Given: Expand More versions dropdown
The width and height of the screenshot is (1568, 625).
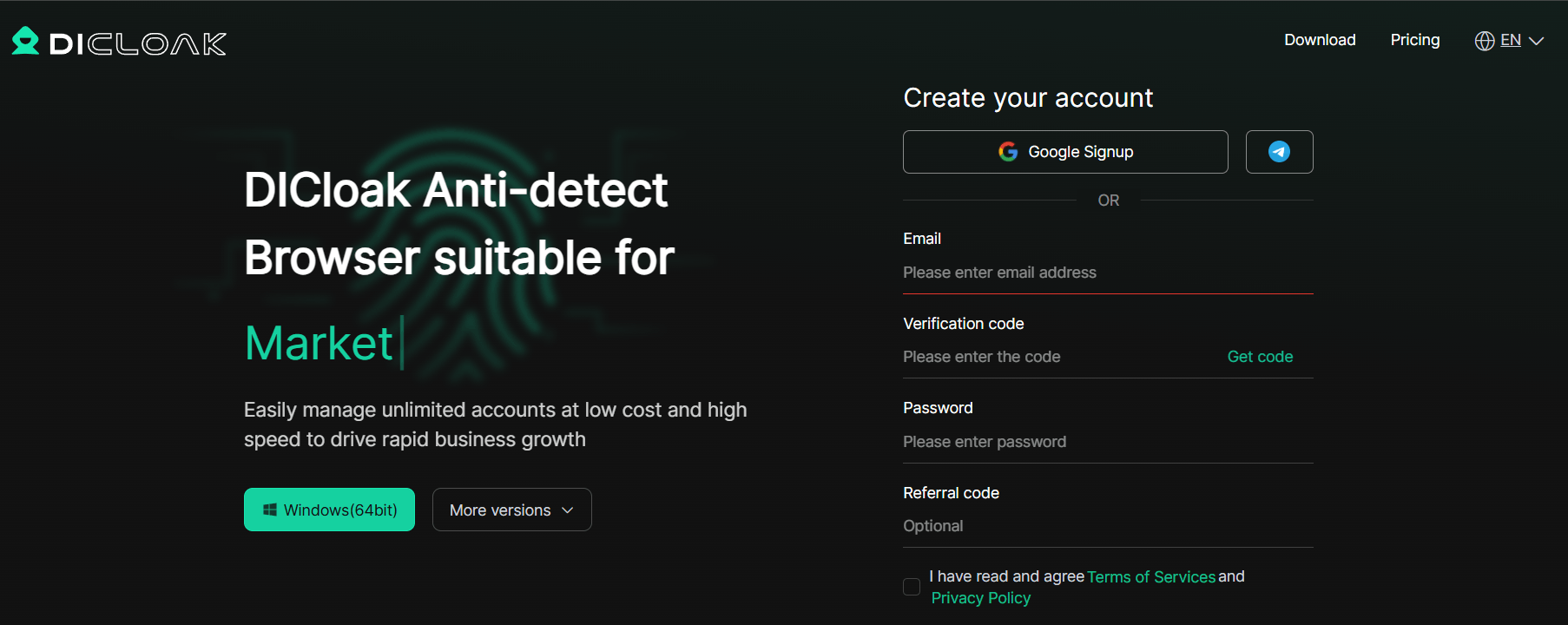Looking at the screenshot, I should click(512, 510).
